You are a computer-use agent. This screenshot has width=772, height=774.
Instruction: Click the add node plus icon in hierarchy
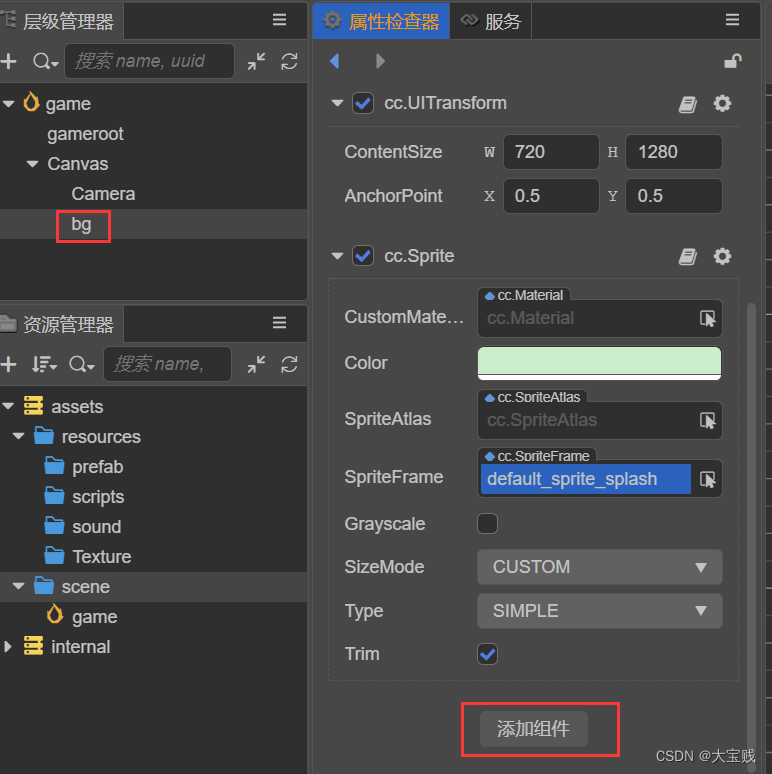click(9, 62)
